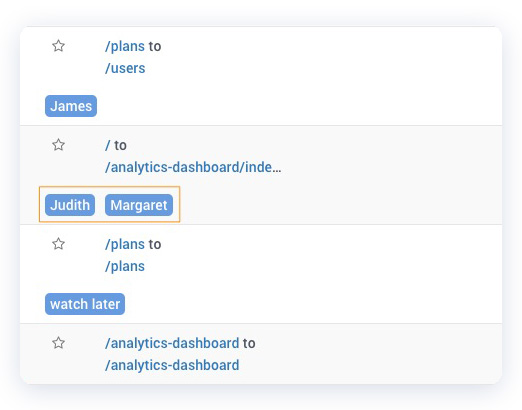Open first /plans link in watch later row
Screen dimensions: 522x410
click(125, 244)
